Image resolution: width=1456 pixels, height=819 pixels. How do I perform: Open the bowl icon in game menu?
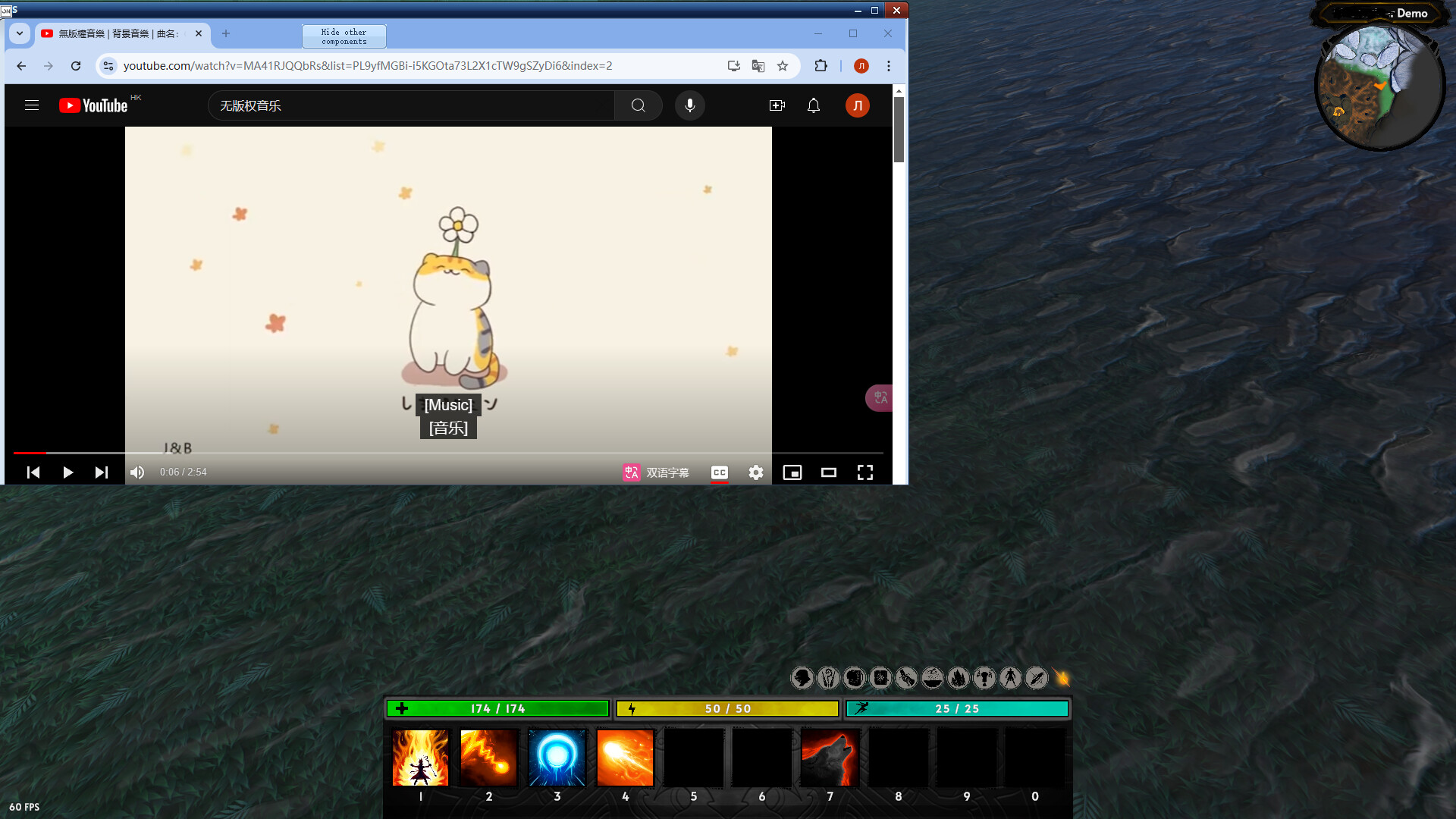[932, 678]
